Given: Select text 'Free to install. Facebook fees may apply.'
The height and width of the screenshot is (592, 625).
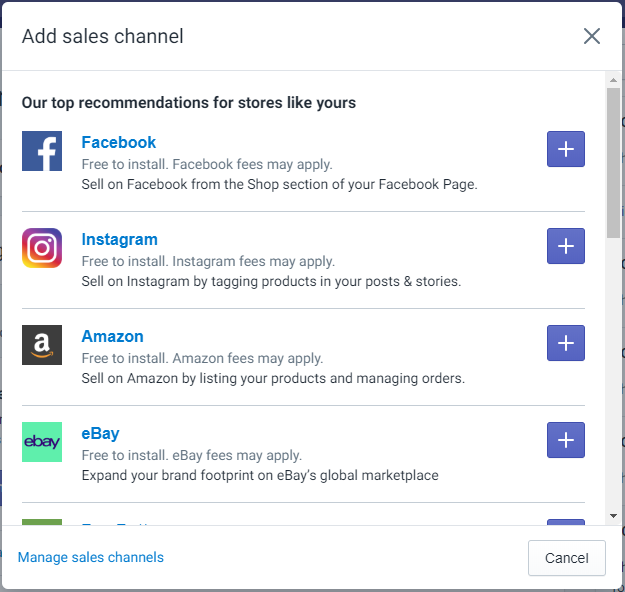Looking at the screenshot, I should 207,164.
